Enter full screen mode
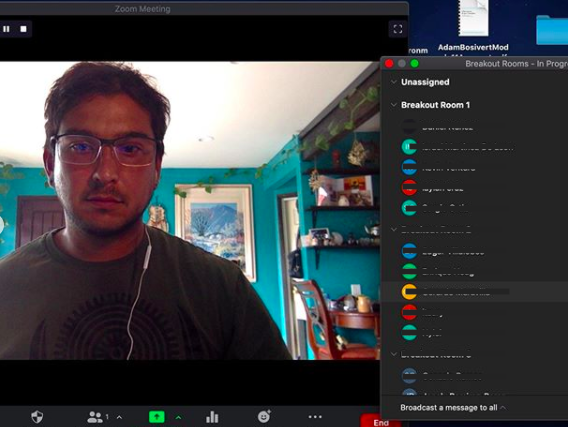This screenshot has height=427, width=568. (x=398, y=29)
